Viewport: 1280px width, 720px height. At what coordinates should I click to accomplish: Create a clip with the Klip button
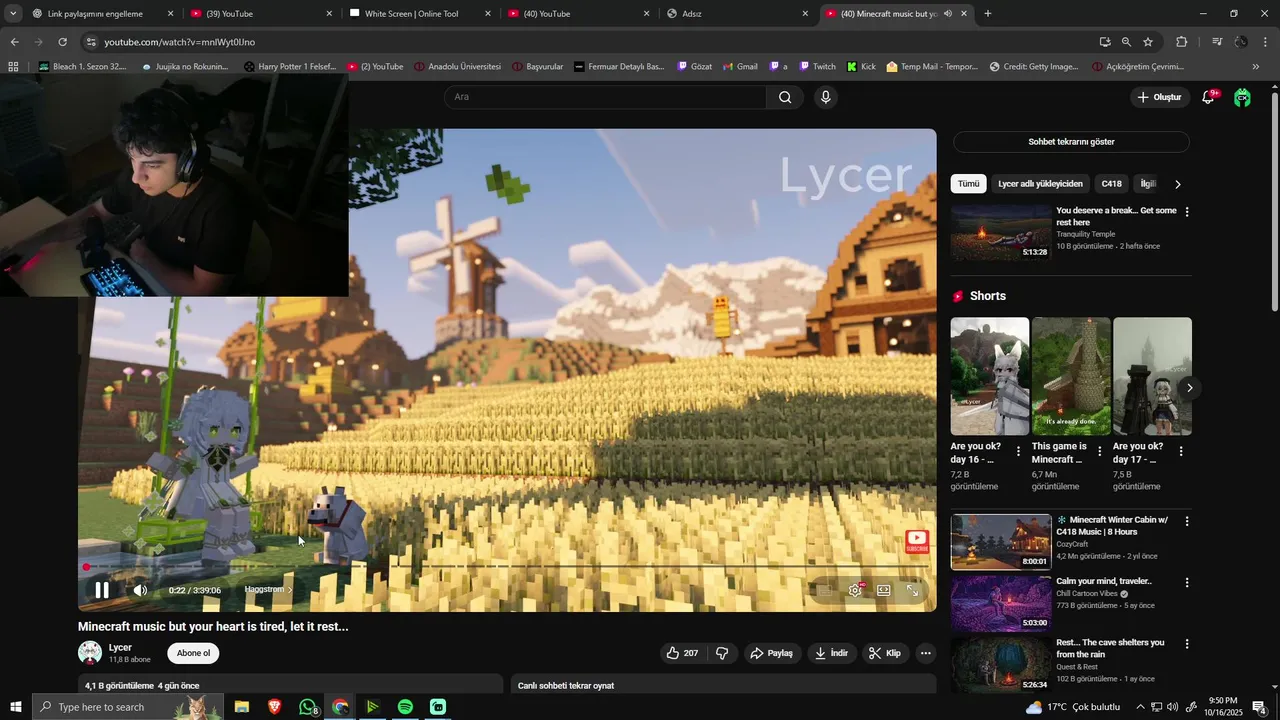[x=885, y=653]
